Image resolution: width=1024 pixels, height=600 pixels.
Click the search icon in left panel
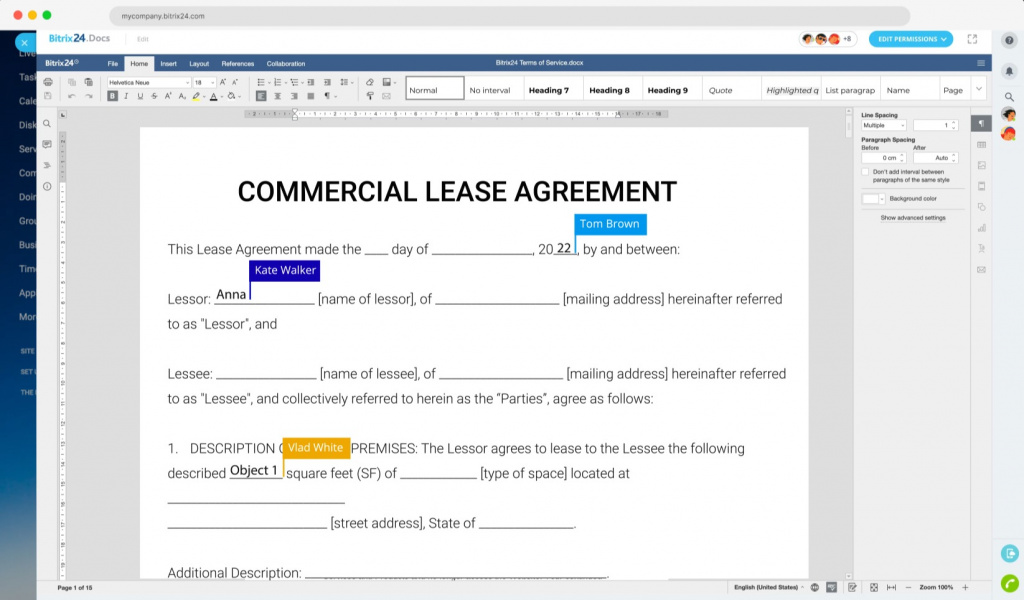coord(47,124)
